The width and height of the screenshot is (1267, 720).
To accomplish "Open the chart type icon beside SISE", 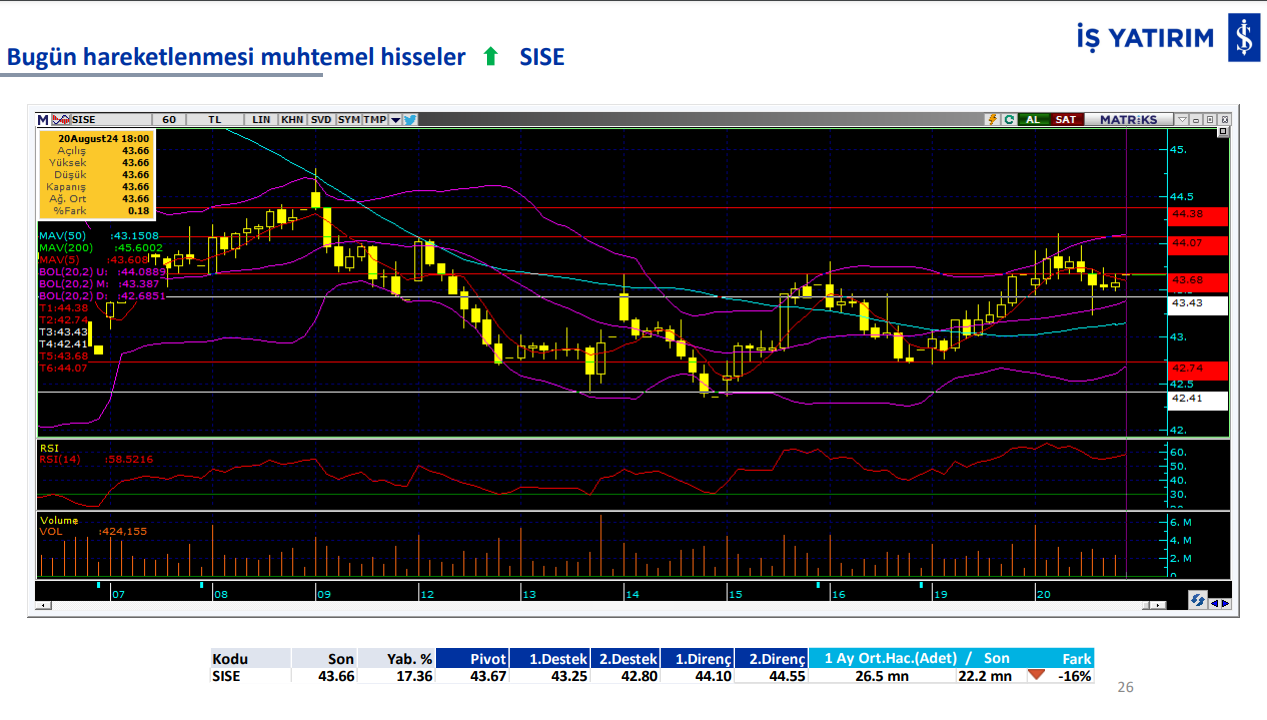I will [60, 119].
